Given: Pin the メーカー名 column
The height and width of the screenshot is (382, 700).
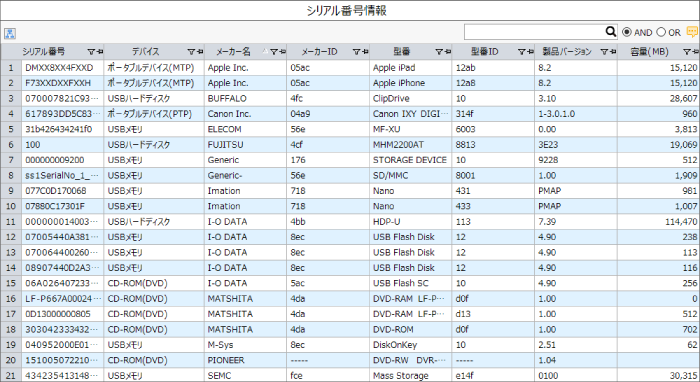Looking at the screenshot, I should pyautogui.click(x=283, y=52).
